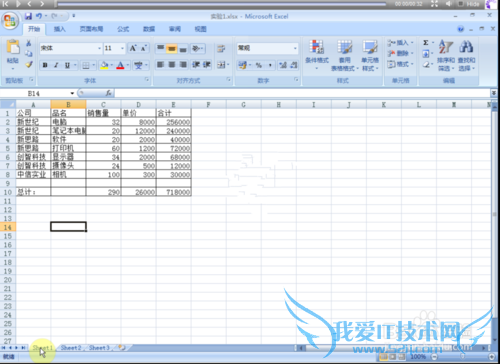The width and height of the screenshot is (500, 364).
Task: Open Sort and Filter menu
Action: point(446,55)
